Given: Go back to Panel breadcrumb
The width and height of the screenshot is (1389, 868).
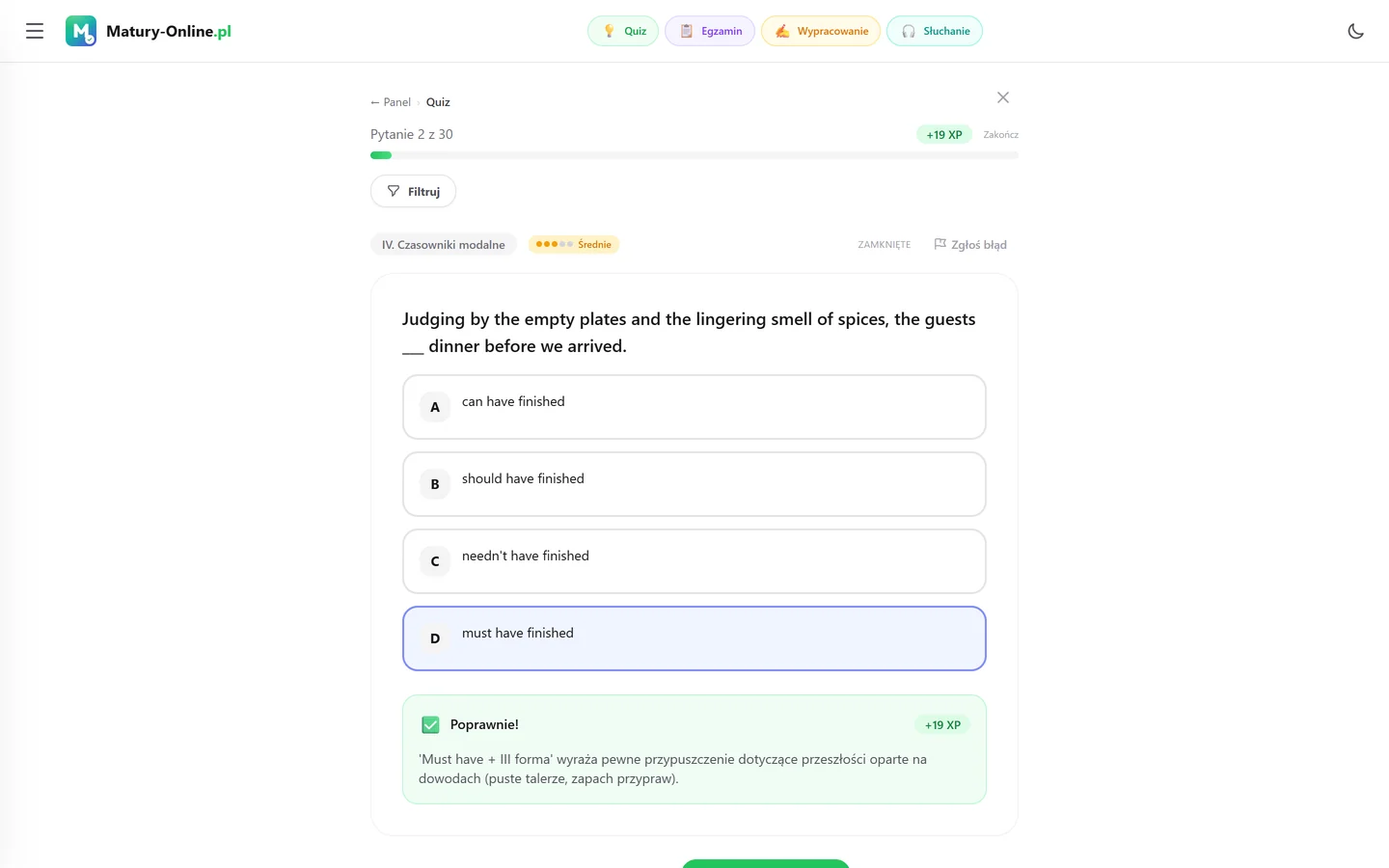Looking at the screenshot, I should click(x=391, y=102).
